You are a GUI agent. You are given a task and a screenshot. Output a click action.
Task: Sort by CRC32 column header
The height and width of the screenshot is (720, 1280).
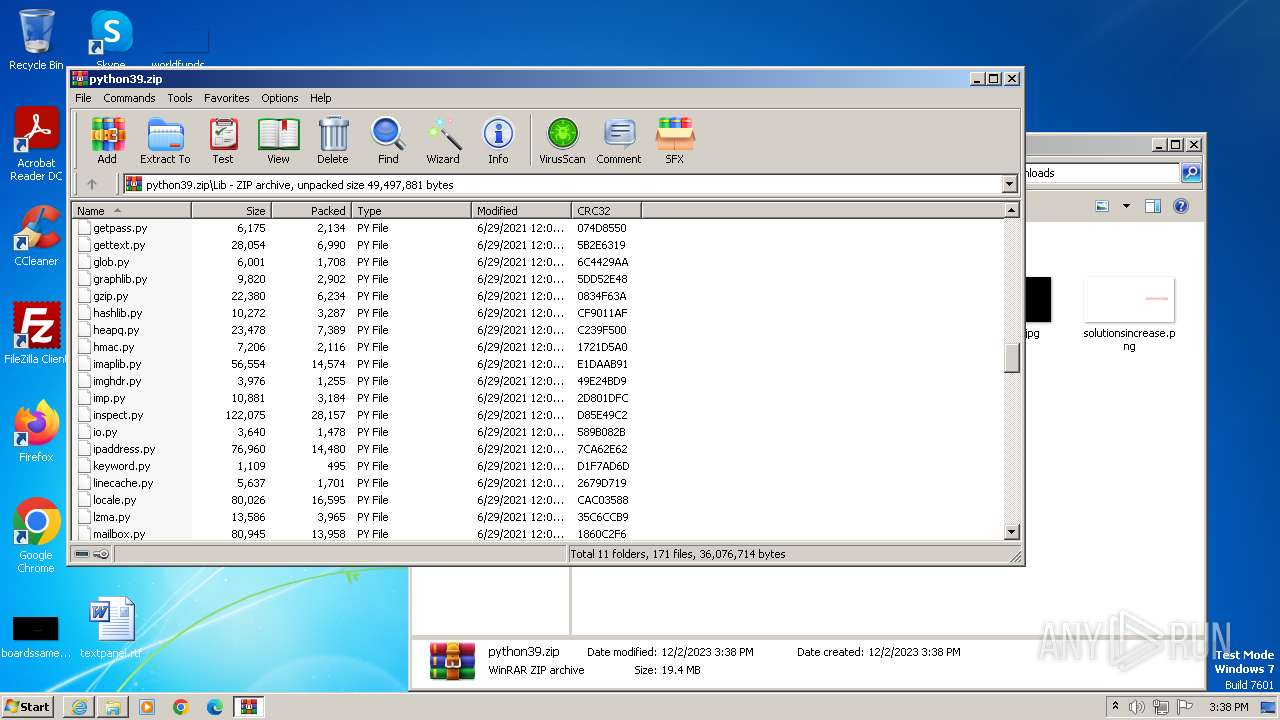[606, 210]
